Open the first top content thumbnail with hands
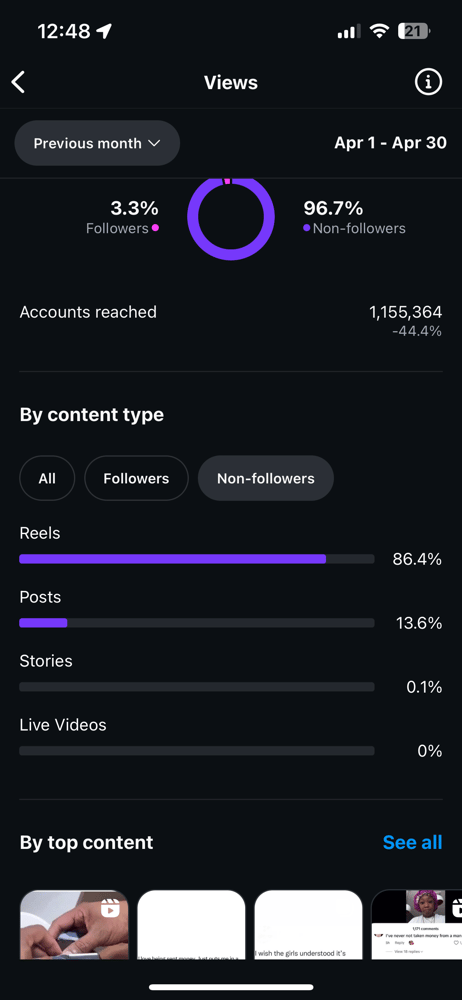Screen dimensions: 462x1000 coord(74,925)
